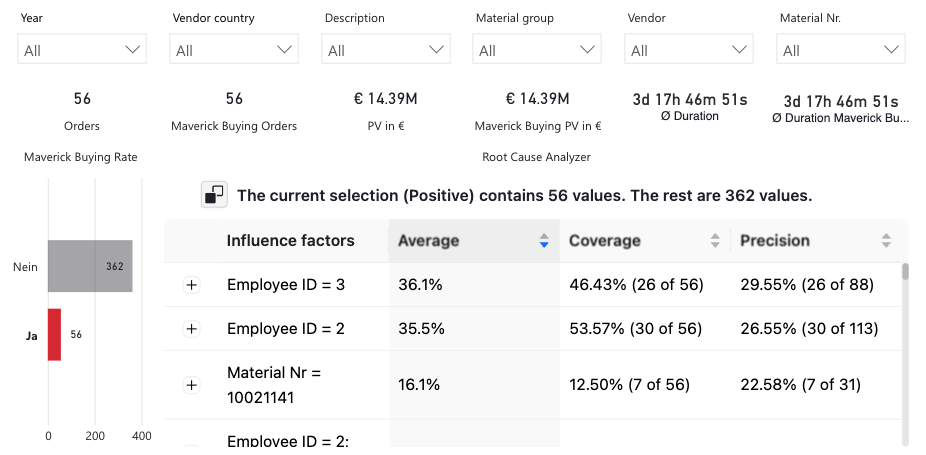This screenshot has width=926, height=455.
Task: Click the Influence factors column header
Action: 290,241
